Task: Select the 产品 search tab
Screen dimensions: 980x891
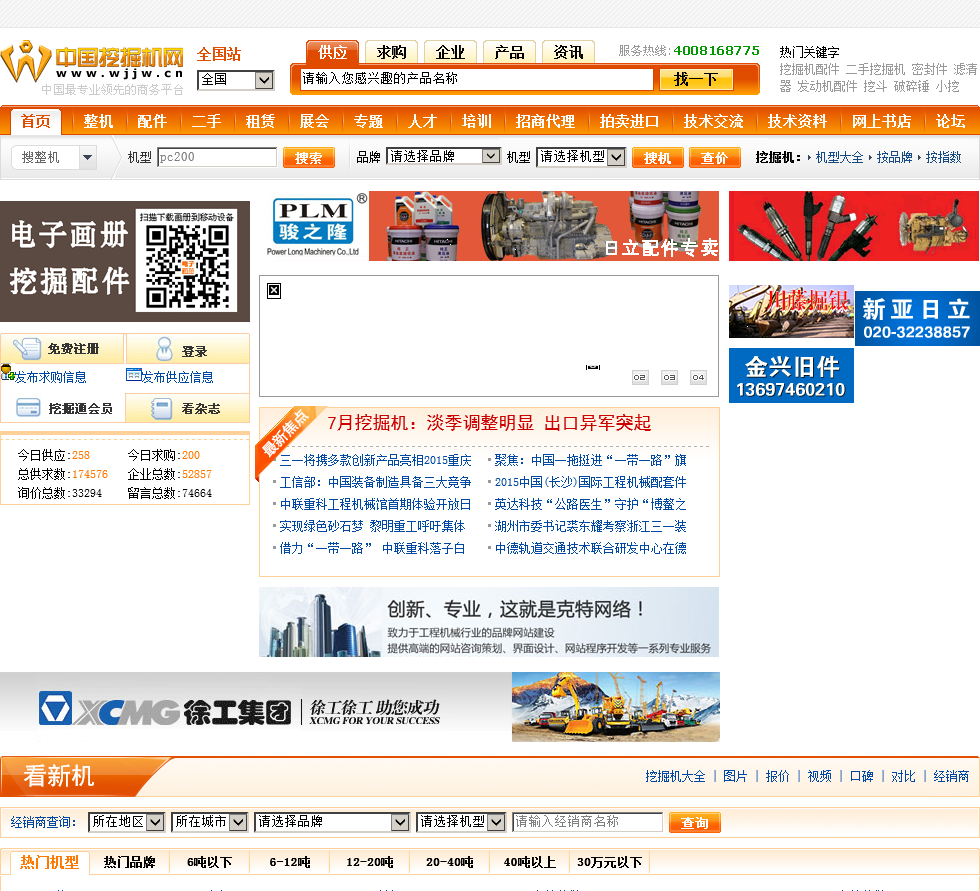Action: tap(509, 52)
